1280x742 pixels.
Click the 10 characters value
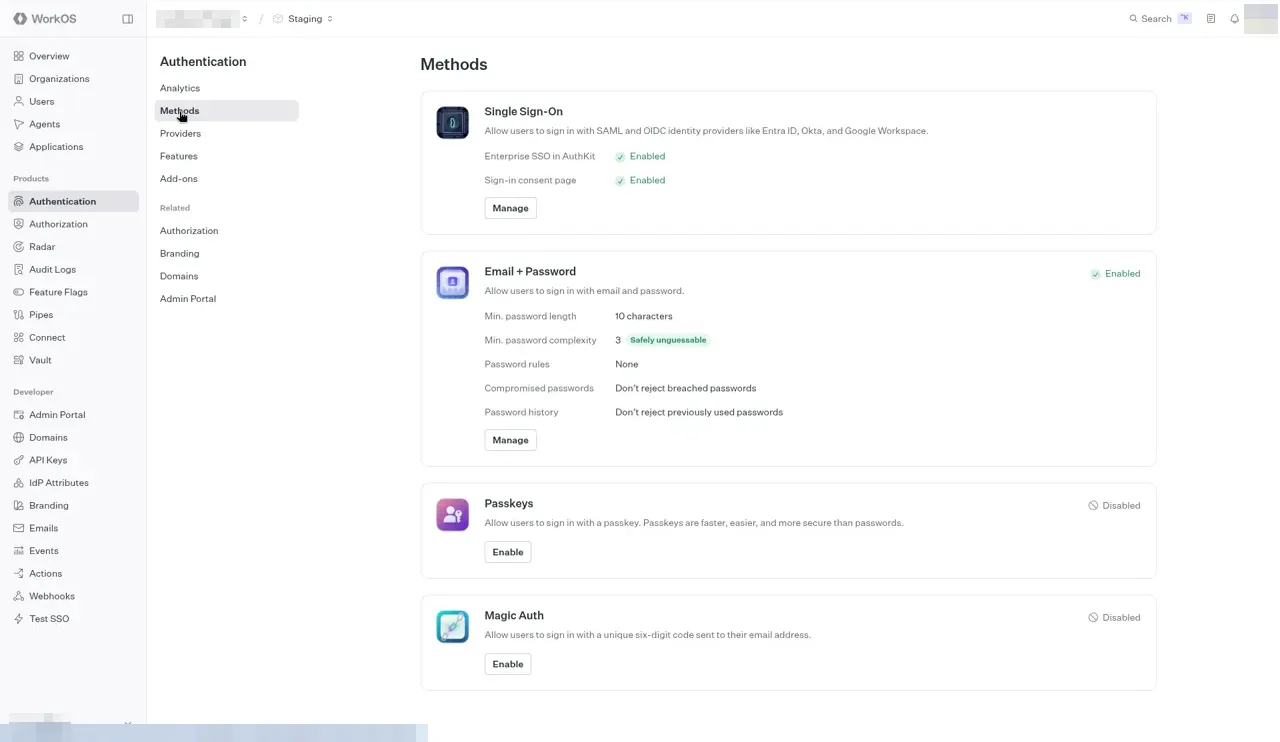[644, 316]
